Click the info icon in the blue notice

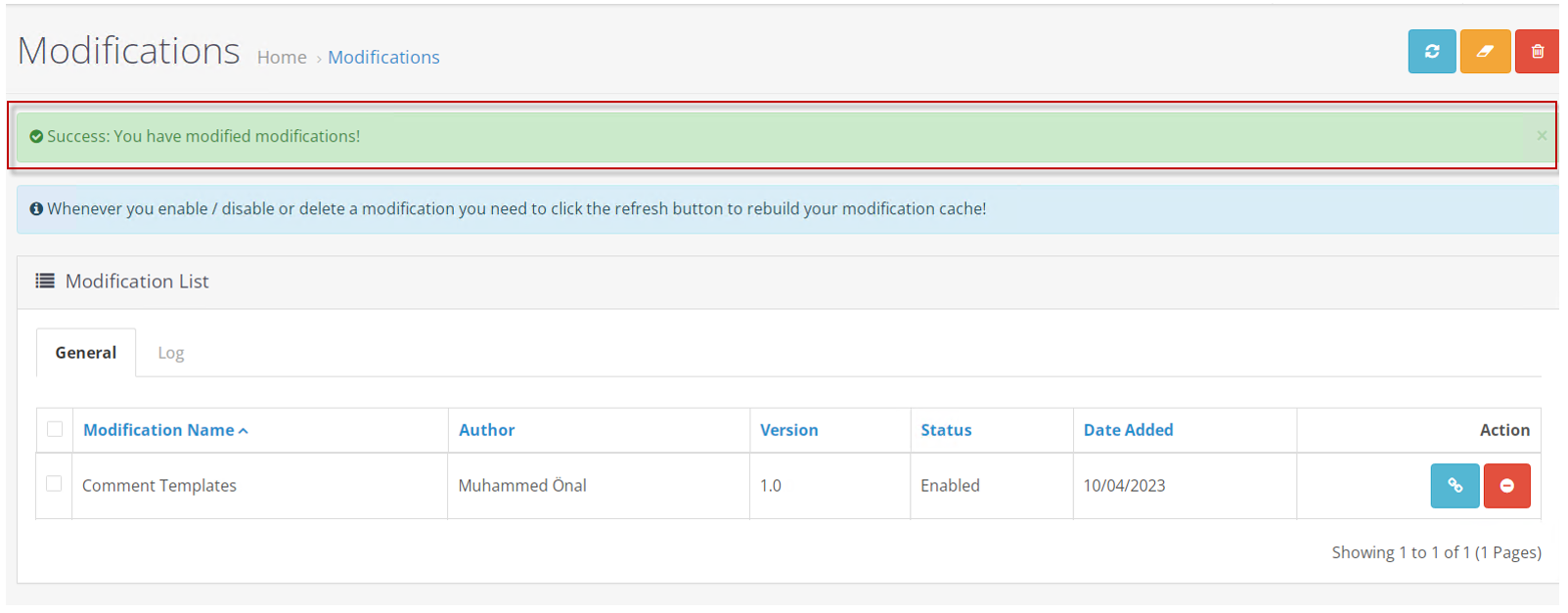36,208
